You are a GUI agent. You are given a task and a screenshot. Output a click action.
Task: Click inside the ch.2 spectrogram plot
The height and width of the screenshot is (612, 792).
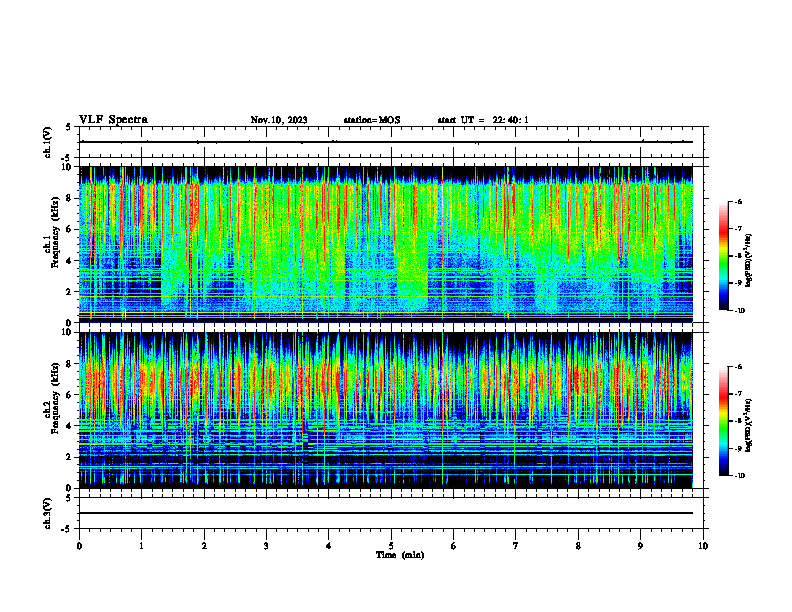pyautogui.click(x=386, y=410)
